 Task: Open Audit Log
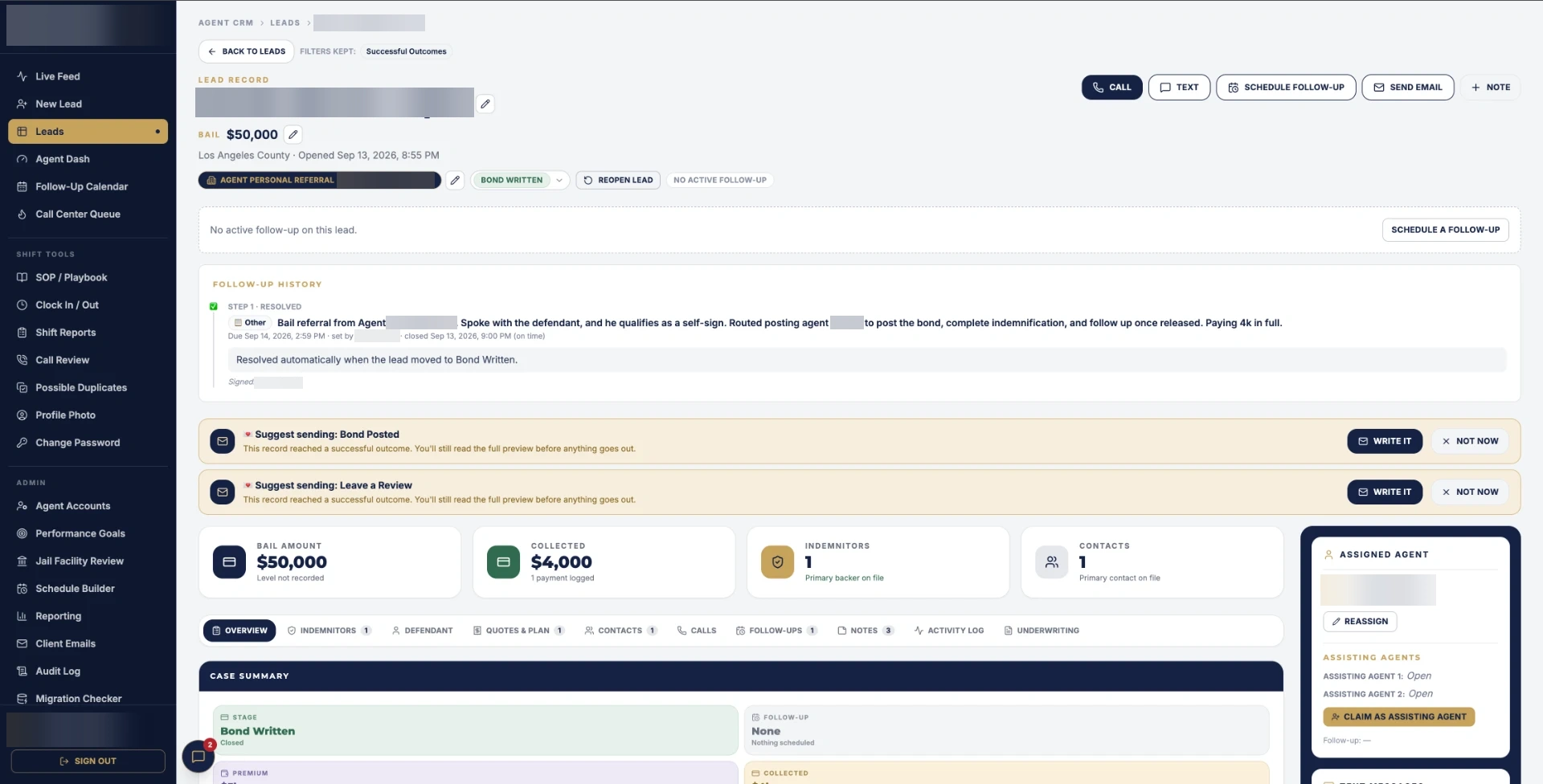point(88,671)
